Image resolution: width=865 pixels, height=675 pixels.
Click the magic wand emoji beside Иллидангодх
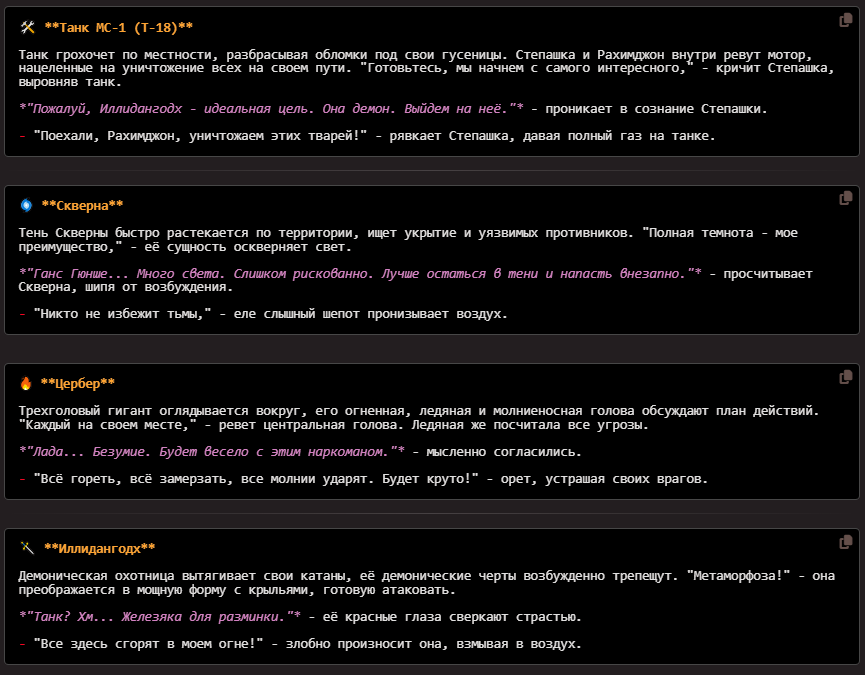coord(26,548)
